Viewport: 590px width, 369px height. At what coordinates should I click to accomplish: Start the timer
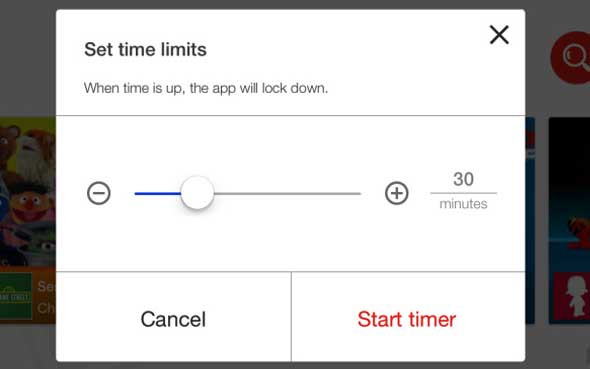408,319
